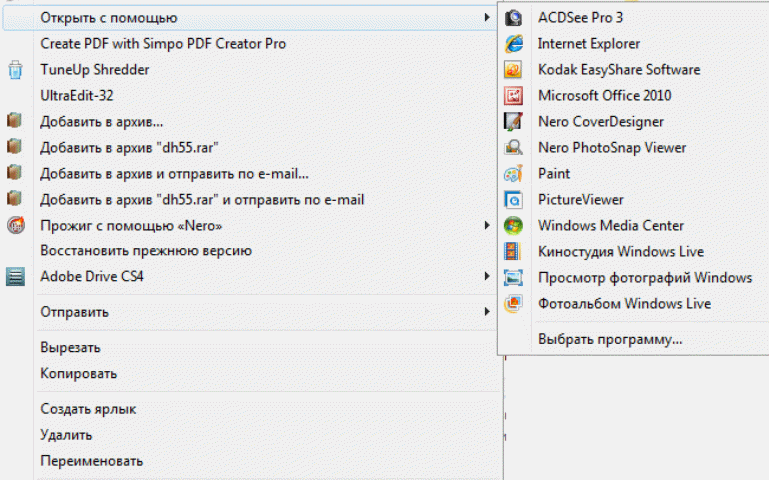Screen dimensions: 769x480
Task: Click Выбрать программу... in submenu
Action: click(x=610, y=339)
